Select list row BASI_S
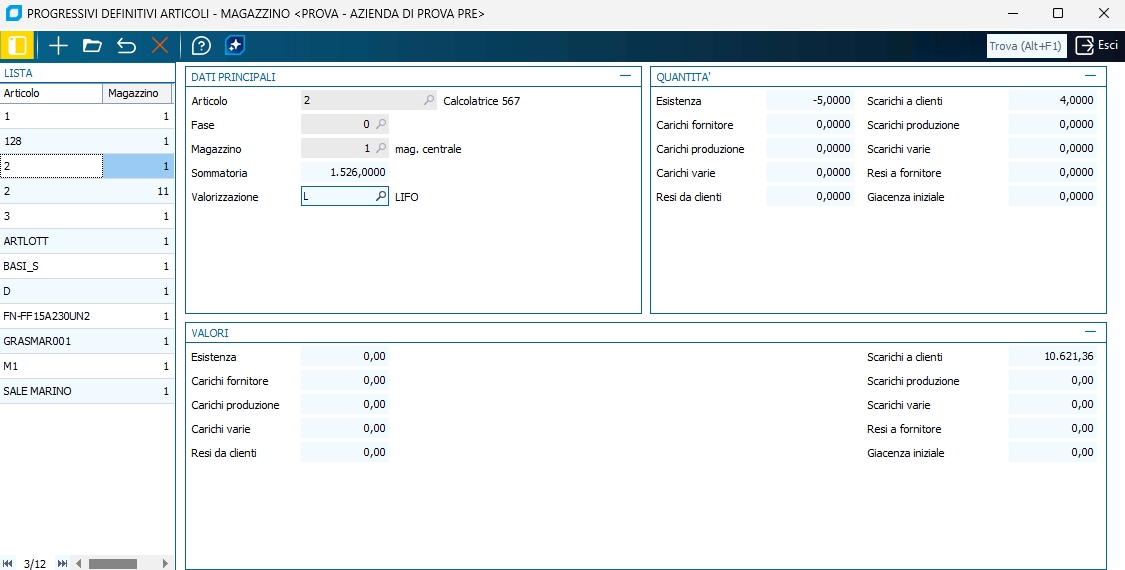The width and height of the screenshot is (1125, 570). coord(87,266)
